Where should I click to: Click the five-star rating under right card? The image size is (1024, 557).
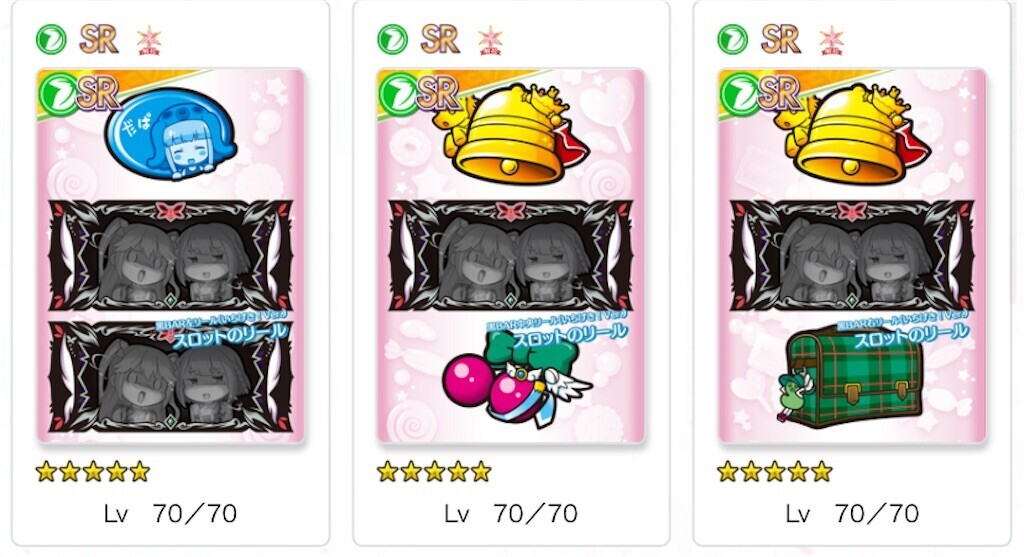point(775,471)
